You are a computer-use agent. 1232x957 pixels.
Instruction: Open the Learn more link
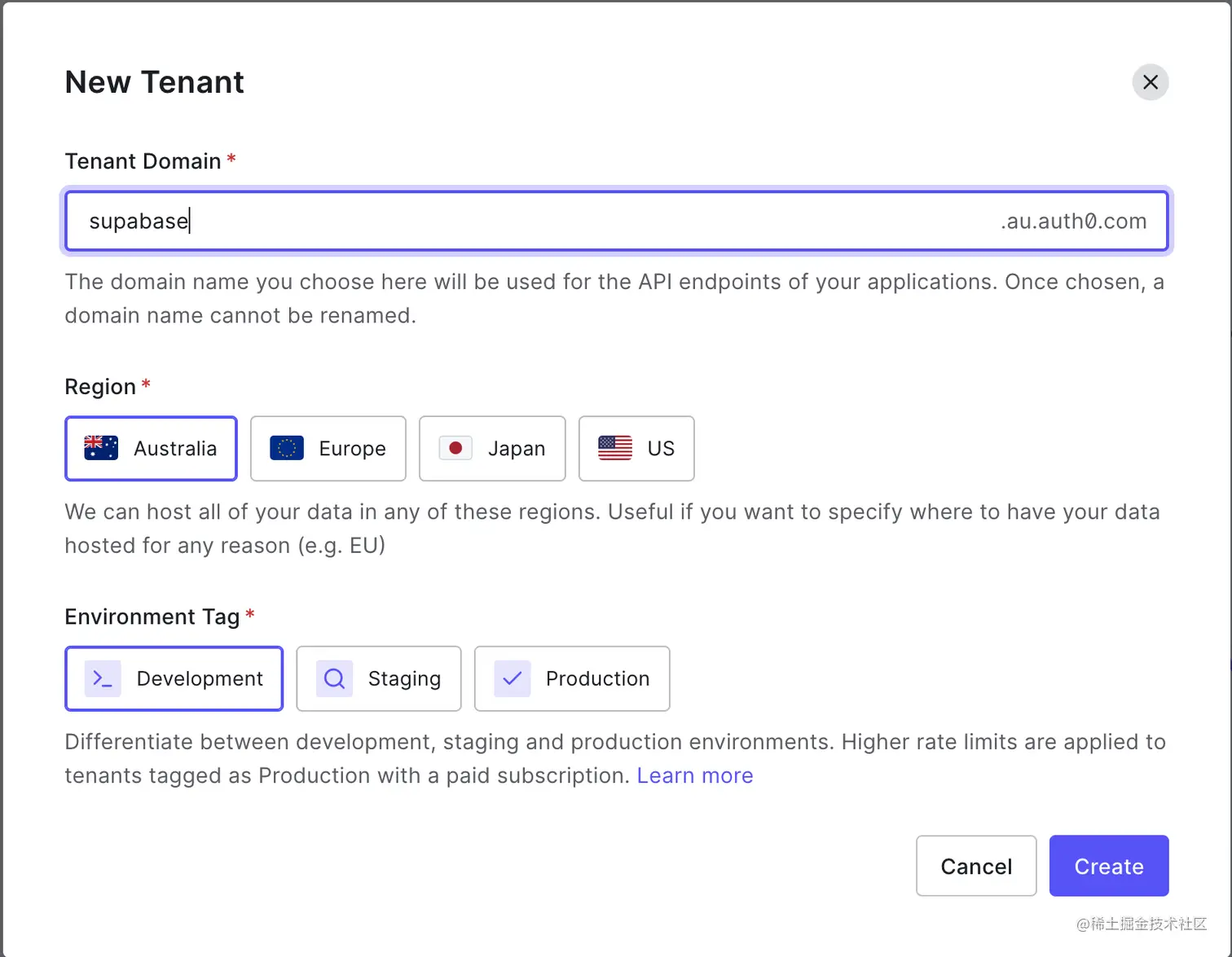(x=694, y=775)
